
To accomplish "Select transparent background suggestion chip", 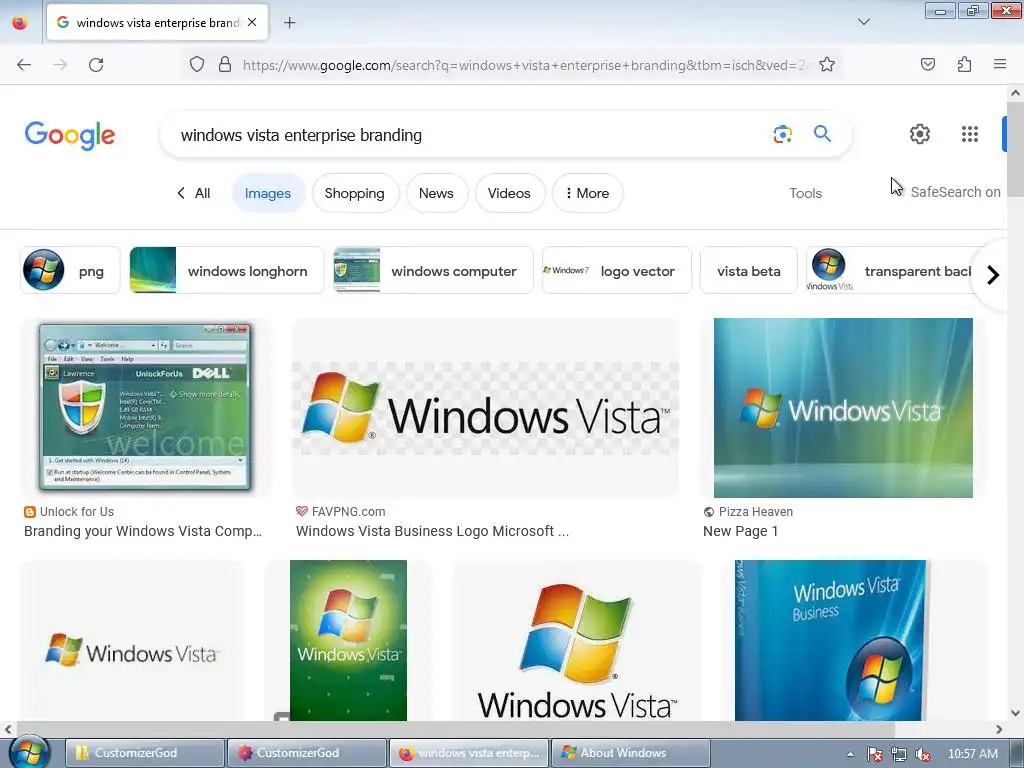I will pos(891,270).
